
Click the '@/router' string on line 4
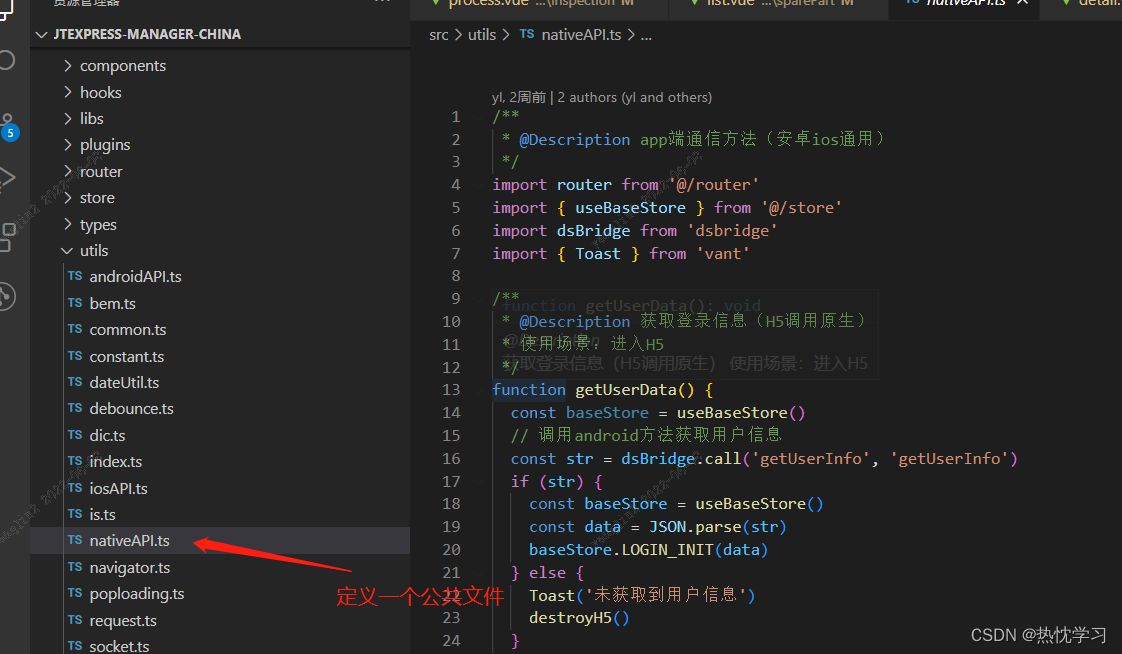(x=713, y=185)
